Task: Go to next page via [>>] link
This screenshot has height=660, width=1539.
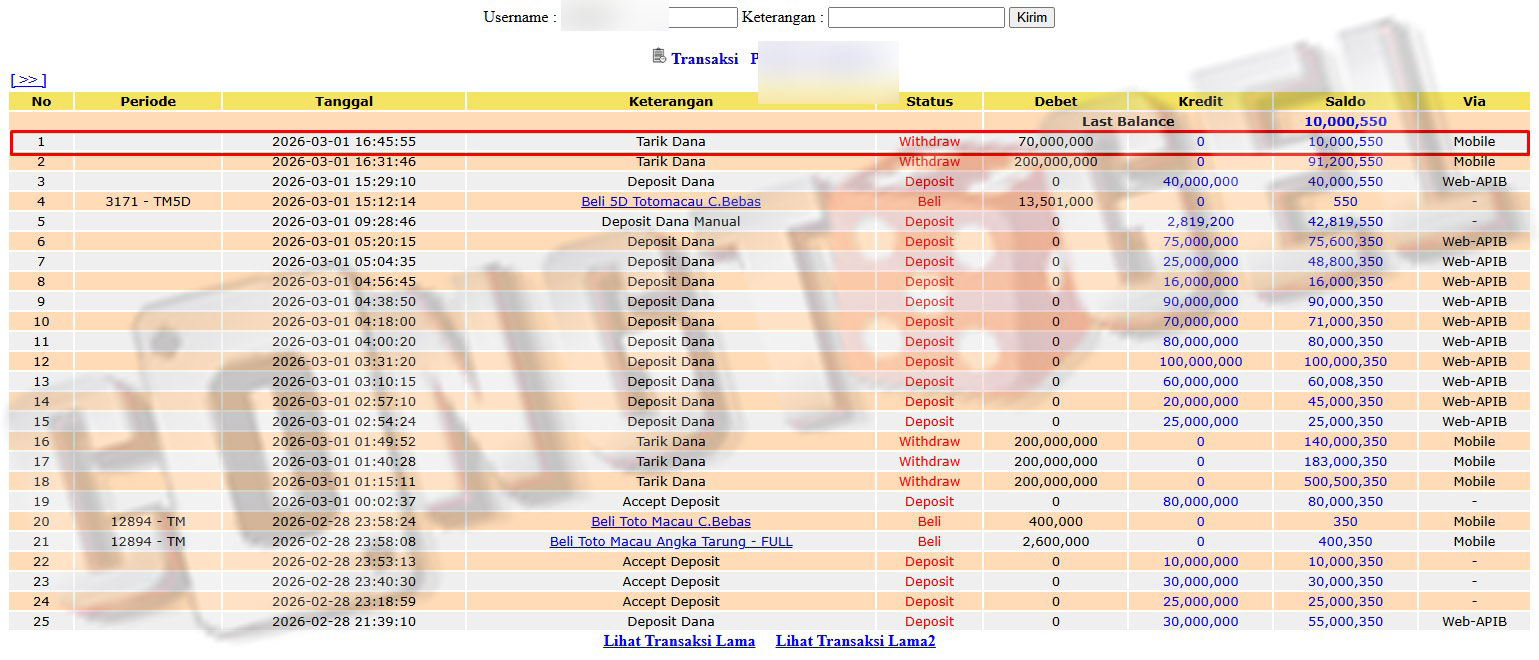Action: 28,80
